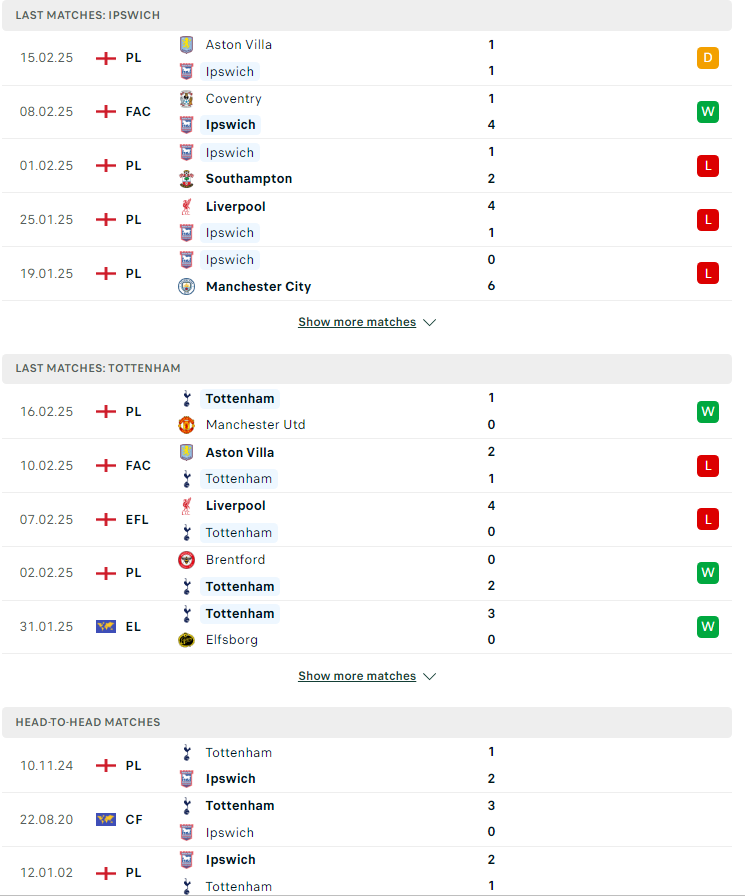Click the Manchester City club crest
The image size is (745, 896).
186,286
